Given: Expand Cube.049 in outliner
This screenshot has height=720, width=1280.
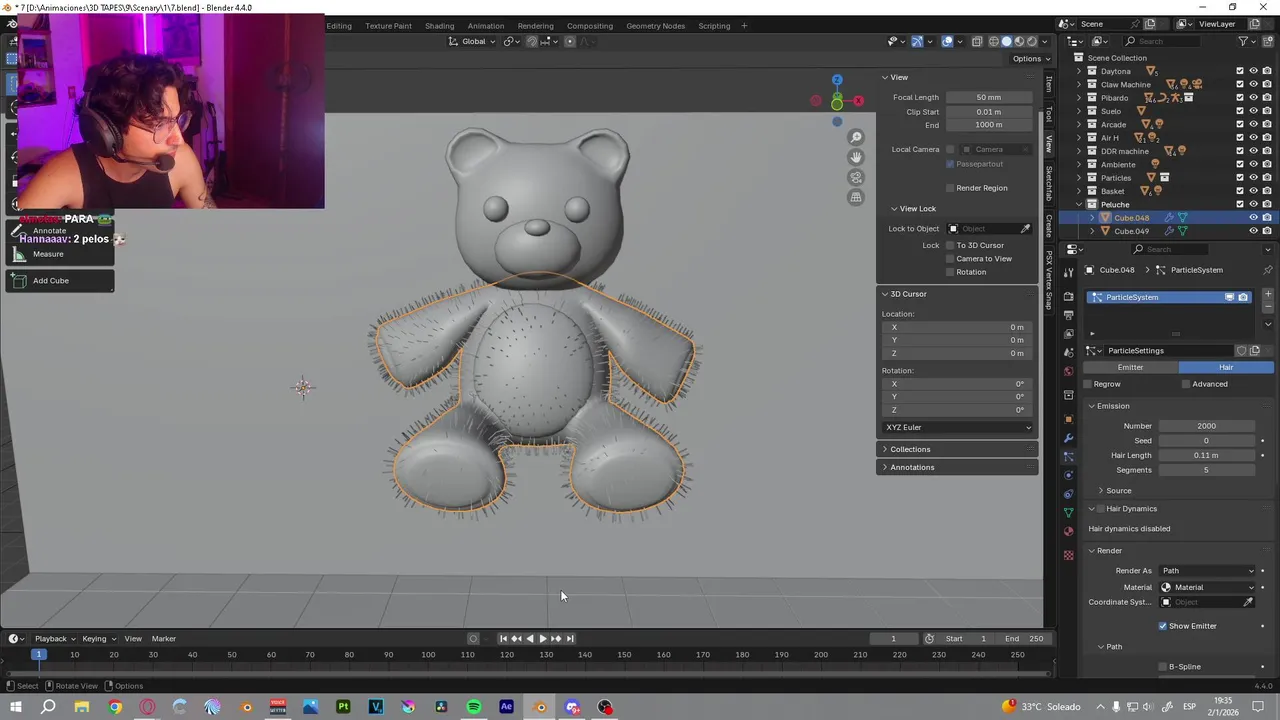Looking at the screenshot, I should tap(1092, 231).
